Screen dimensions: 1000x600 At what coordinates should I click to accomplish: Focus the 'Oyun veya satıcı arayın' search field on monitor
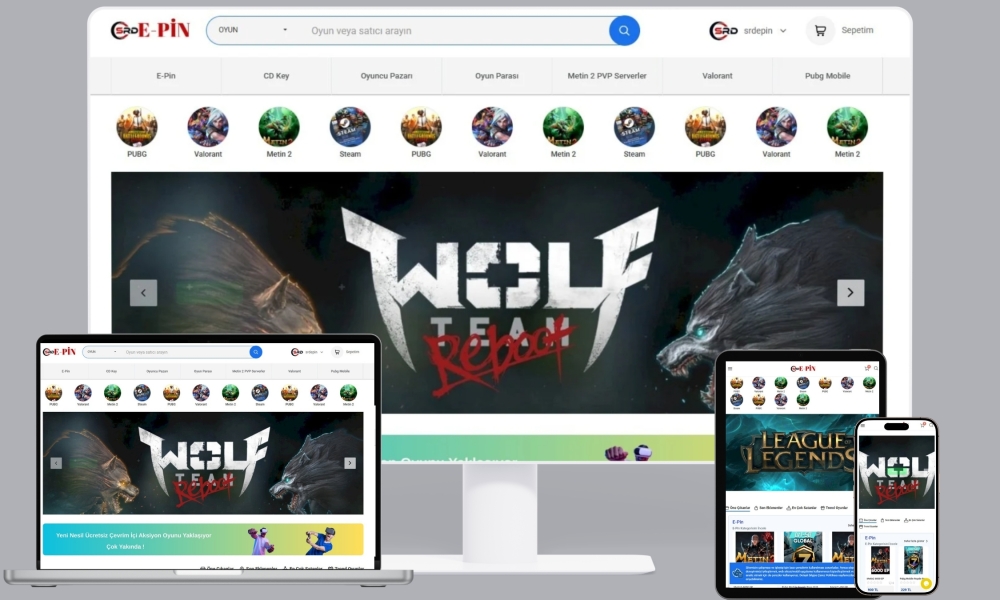(456, 31)
